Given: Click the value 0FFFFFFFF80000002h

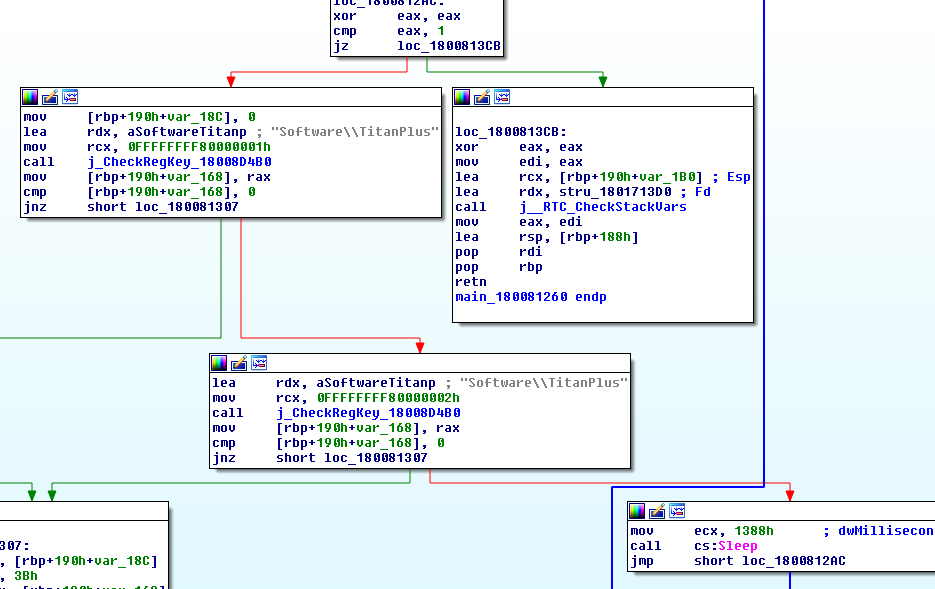Looking at the screenshot, I should (x=388, y=398).
